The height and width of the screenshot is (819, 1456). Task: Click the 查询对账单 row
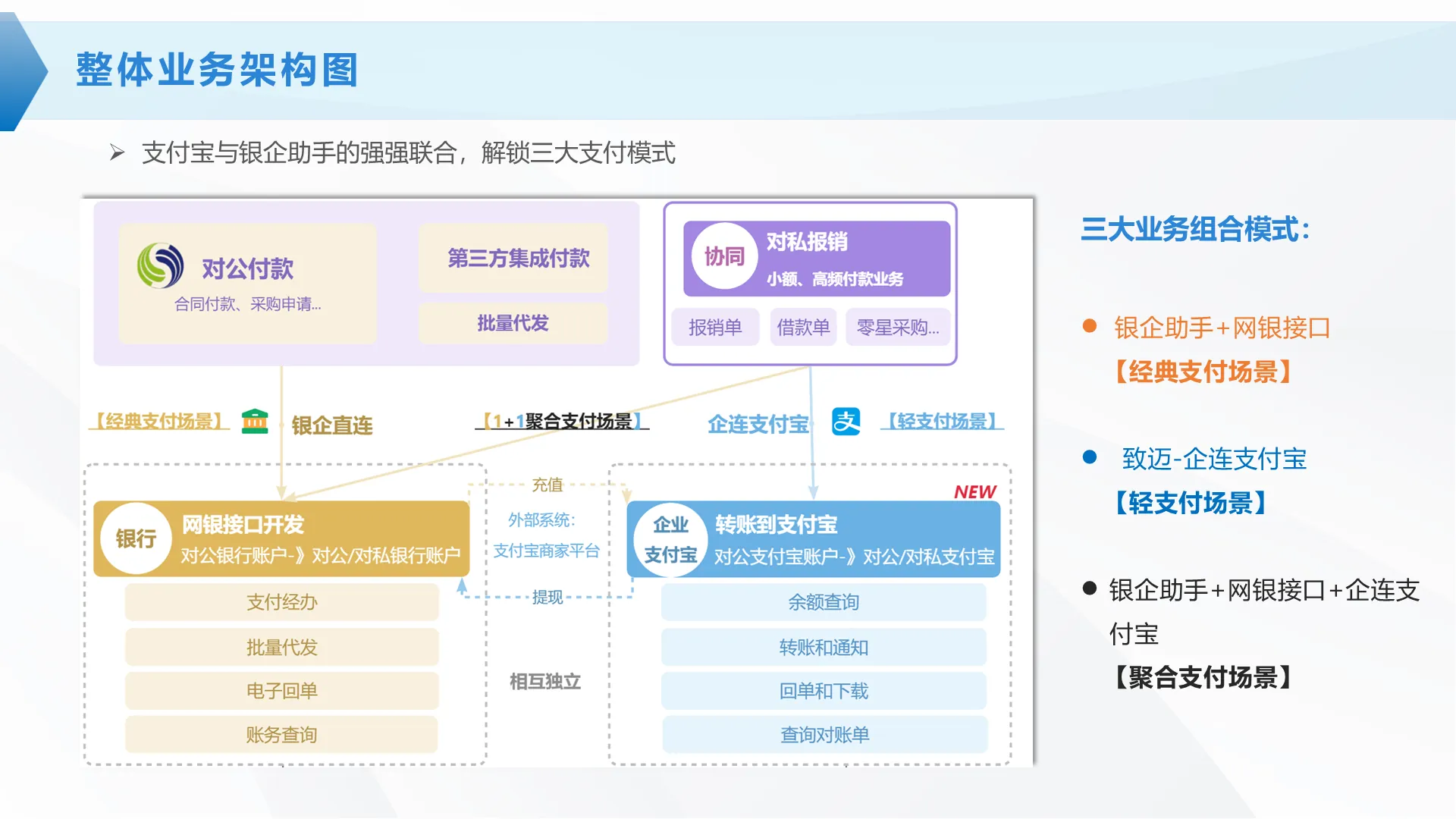point(824,734)
